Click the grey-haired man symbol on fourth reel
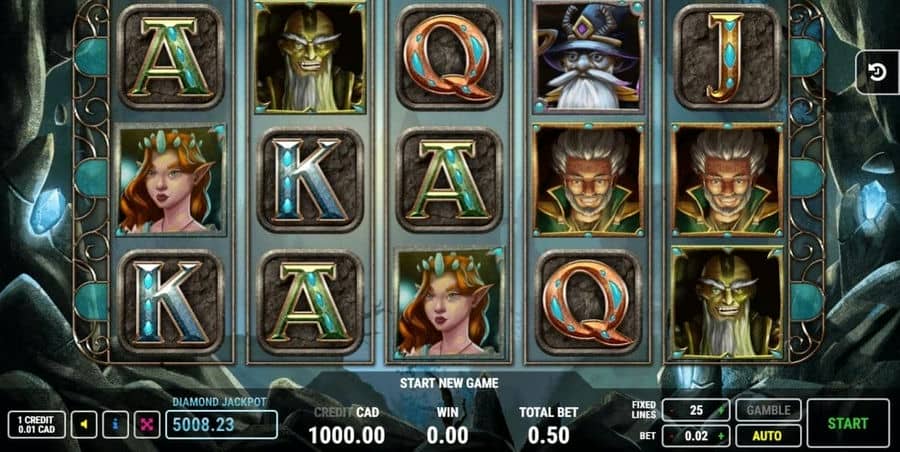This screenshot has height=452, width=900. (588, 180)
